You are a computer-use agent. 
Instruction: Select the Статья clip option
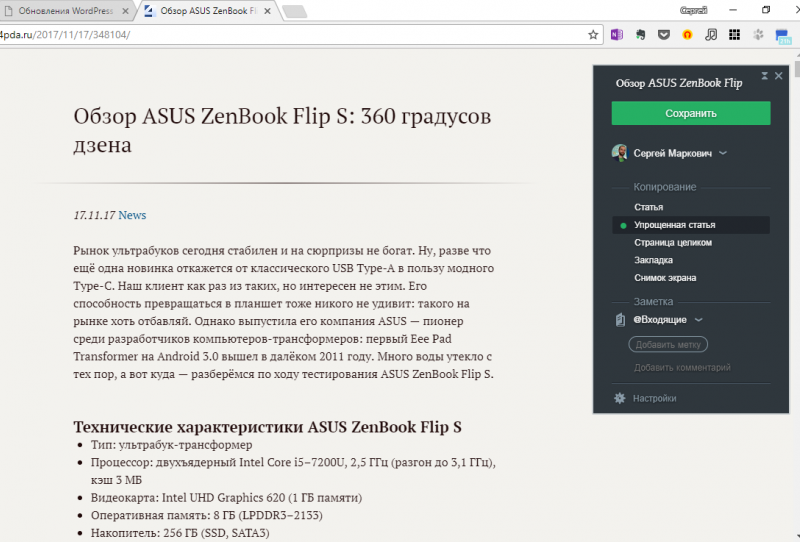click(x=648, y=207)
